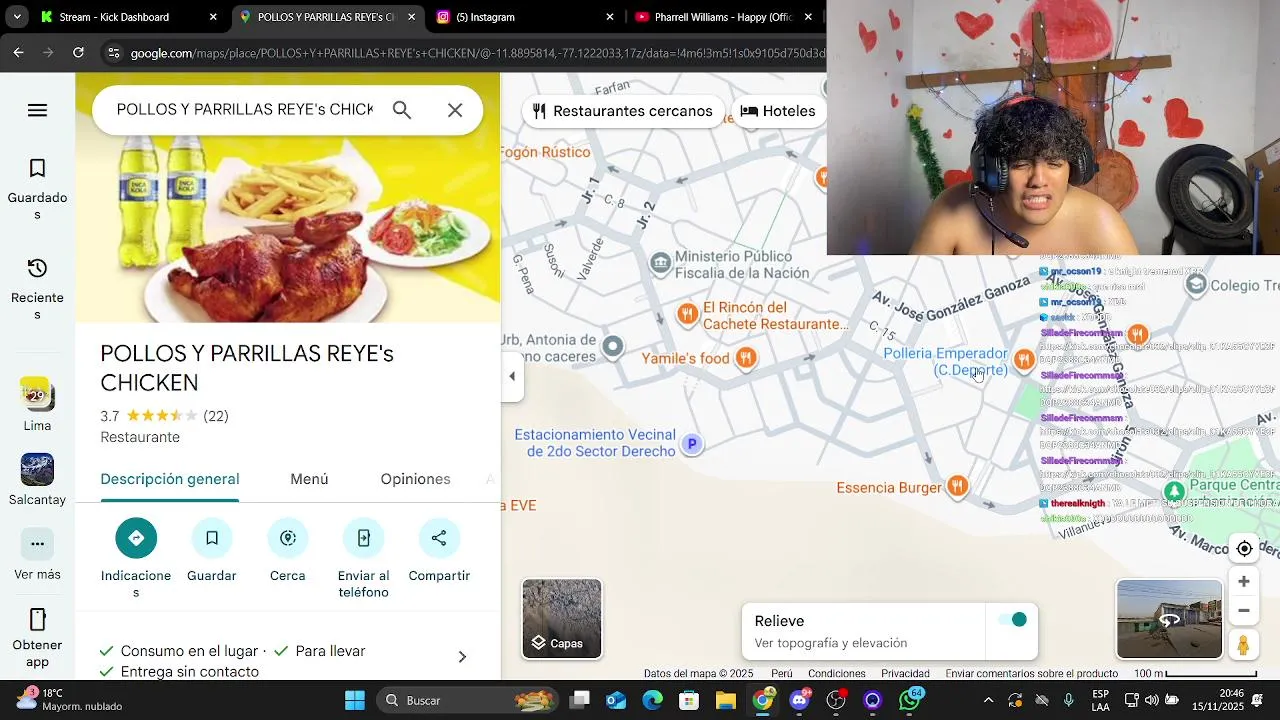1280x720 pixels.
Task: Click the Maps search text field
Action: [x=245, y=110]
